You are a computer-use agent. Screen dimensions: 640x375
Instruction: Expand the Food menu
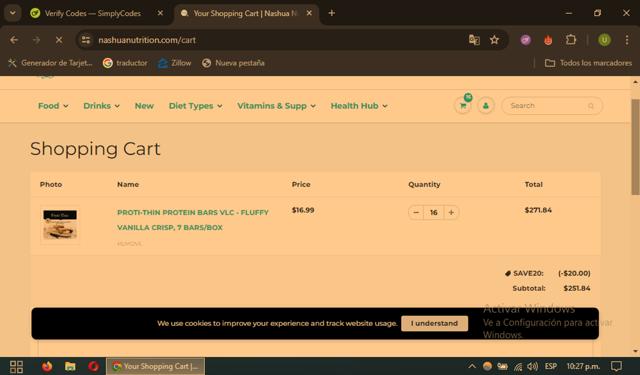[53, 106]
